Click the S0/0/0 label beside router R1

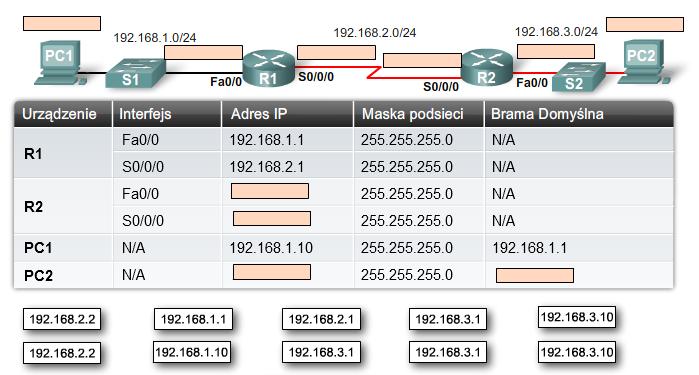(316, 77)
